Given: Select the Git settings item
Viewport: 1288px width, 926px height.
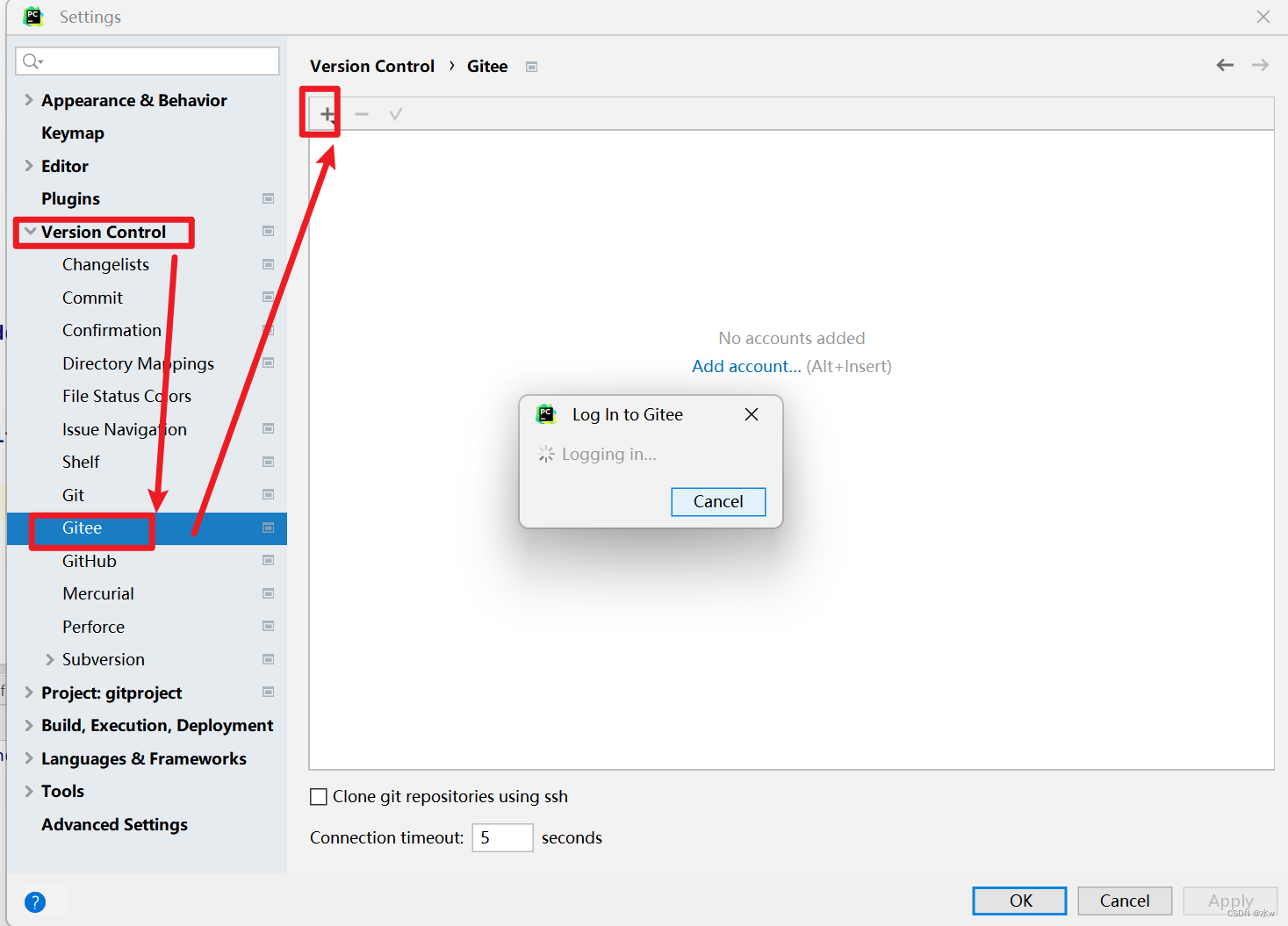Looking at the screenshot, I should [x=73, y=495].
